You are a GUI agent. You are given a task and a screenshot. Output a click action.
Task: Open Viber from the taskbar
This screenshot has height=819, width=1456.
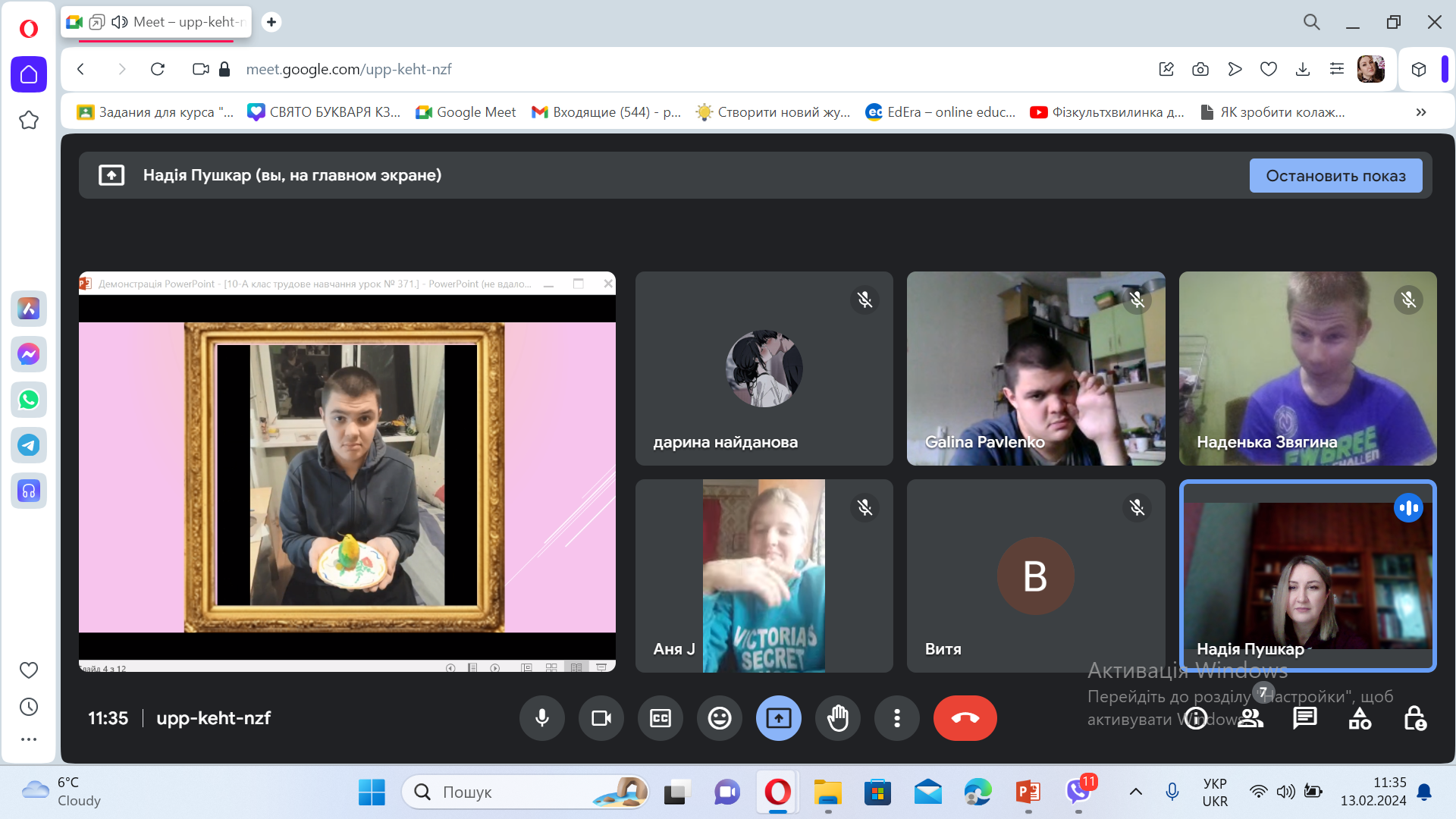pos(1078,792)
